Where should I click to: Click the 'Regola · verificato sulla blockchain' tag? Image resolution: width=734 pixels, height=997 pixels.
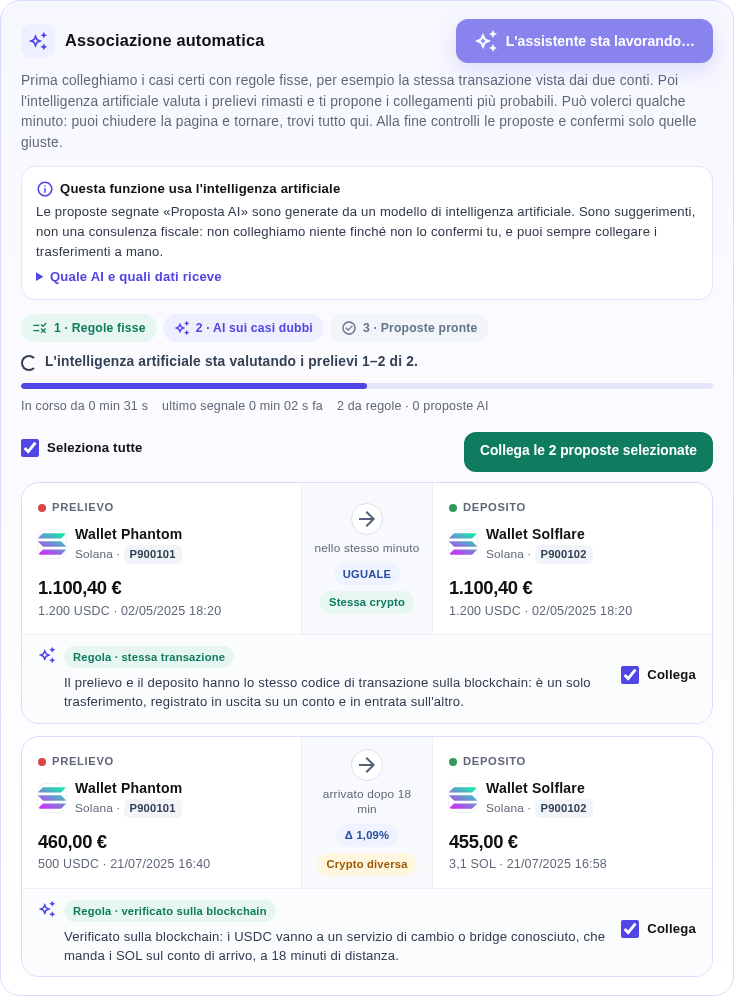click(170, 911)
